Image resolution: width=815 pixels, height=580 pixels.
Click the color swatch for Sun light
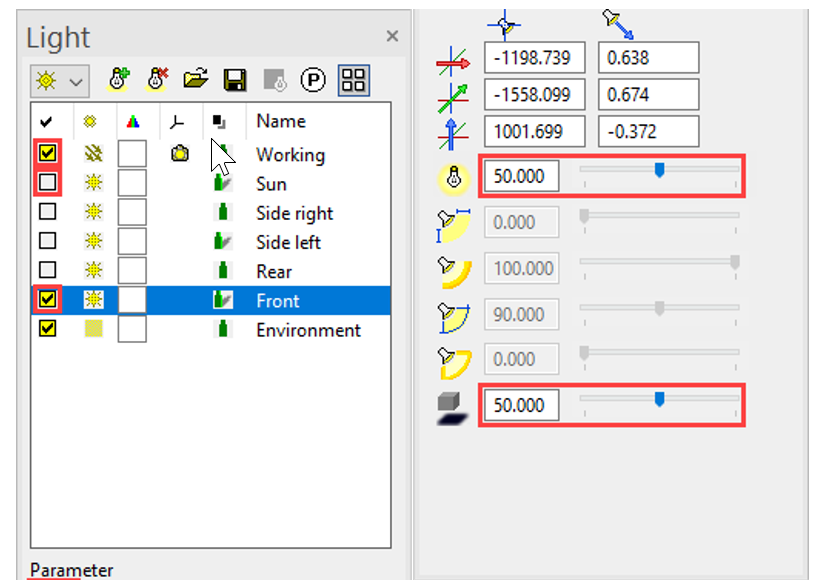[x=132, y=183]
